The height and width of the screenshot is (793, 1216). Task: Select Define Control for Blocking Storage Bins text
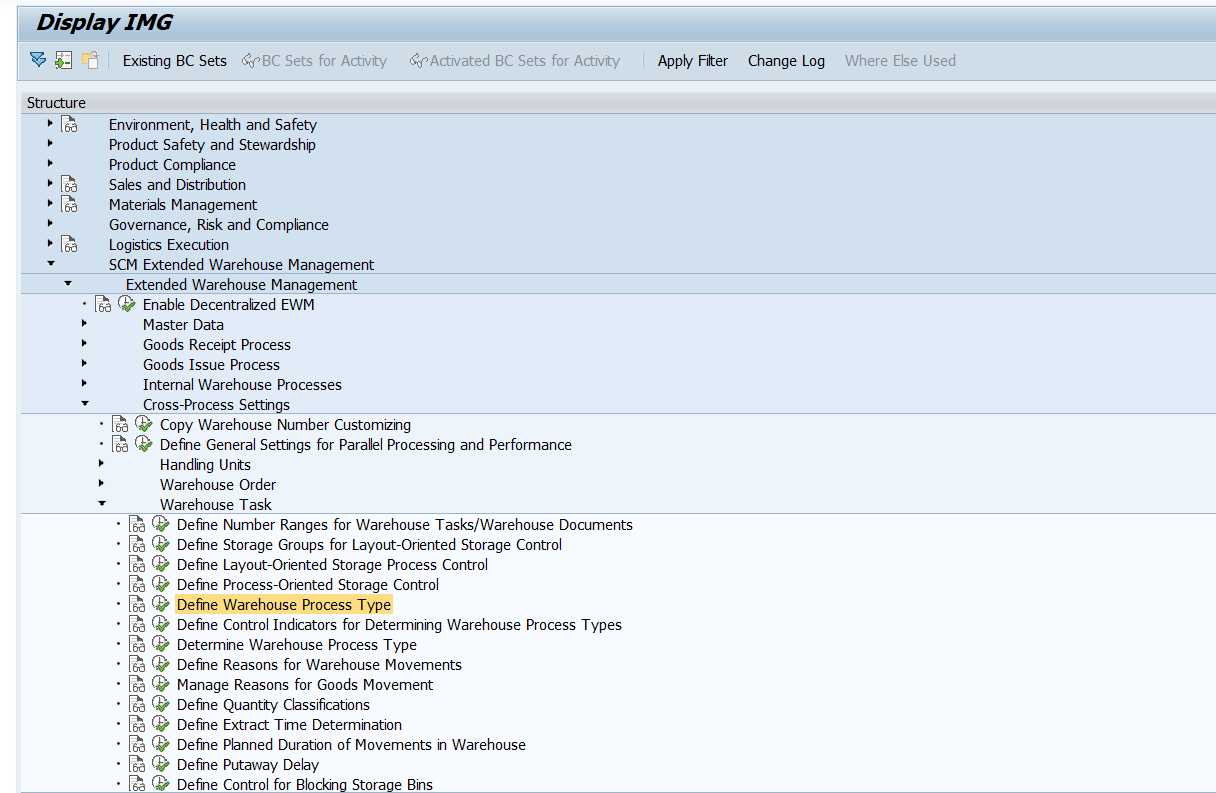click(305, 785)
